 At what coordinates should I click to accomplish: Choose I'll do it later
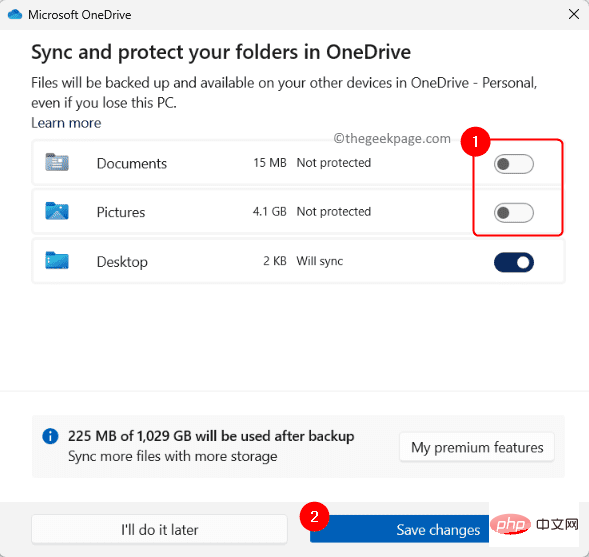[x=159, y=530]
